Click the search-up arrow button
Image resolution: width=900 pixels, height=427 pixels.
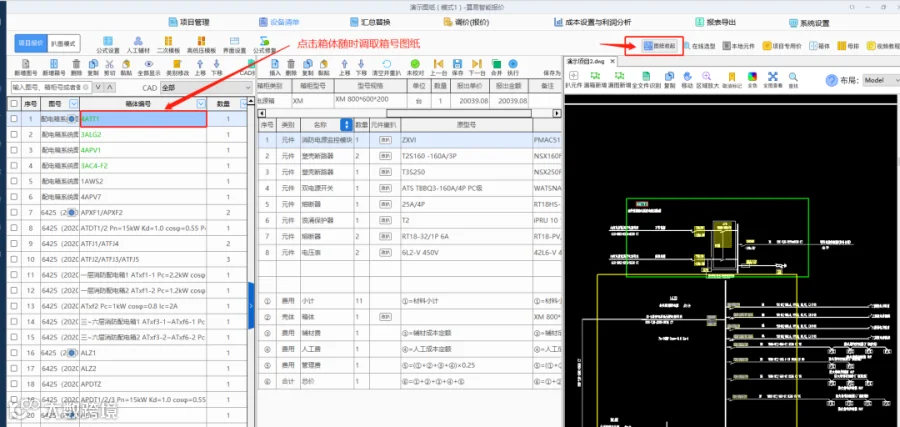click(110, 87)
